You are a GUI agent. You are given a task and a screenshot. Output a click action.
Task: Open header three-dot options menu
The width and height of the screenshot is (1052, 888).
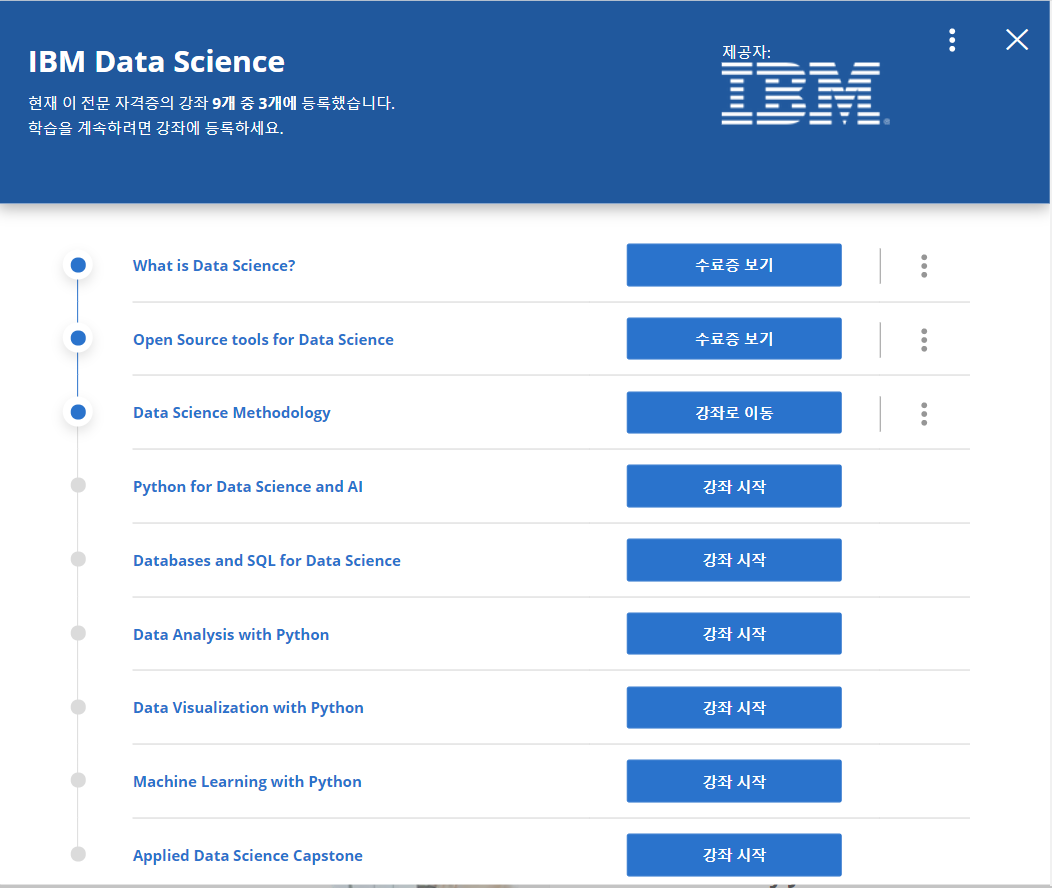click(952, 40)
